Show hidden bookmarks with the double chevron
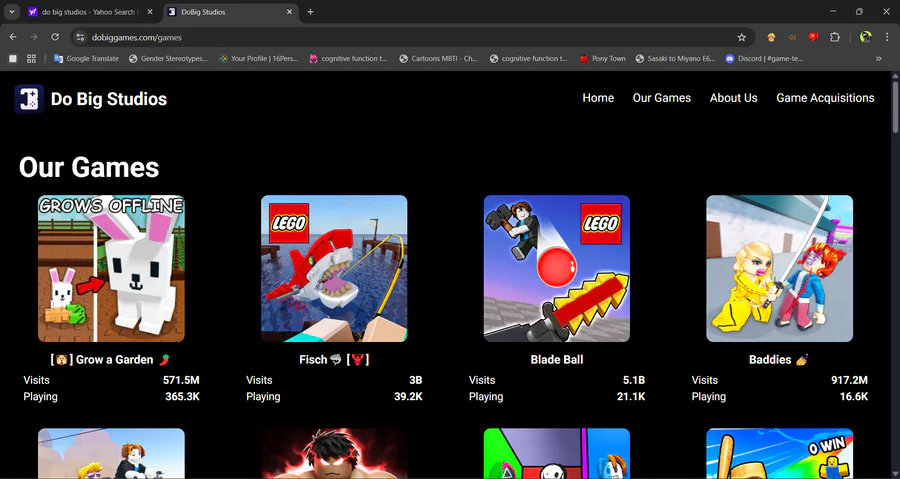 coord(878,59)
